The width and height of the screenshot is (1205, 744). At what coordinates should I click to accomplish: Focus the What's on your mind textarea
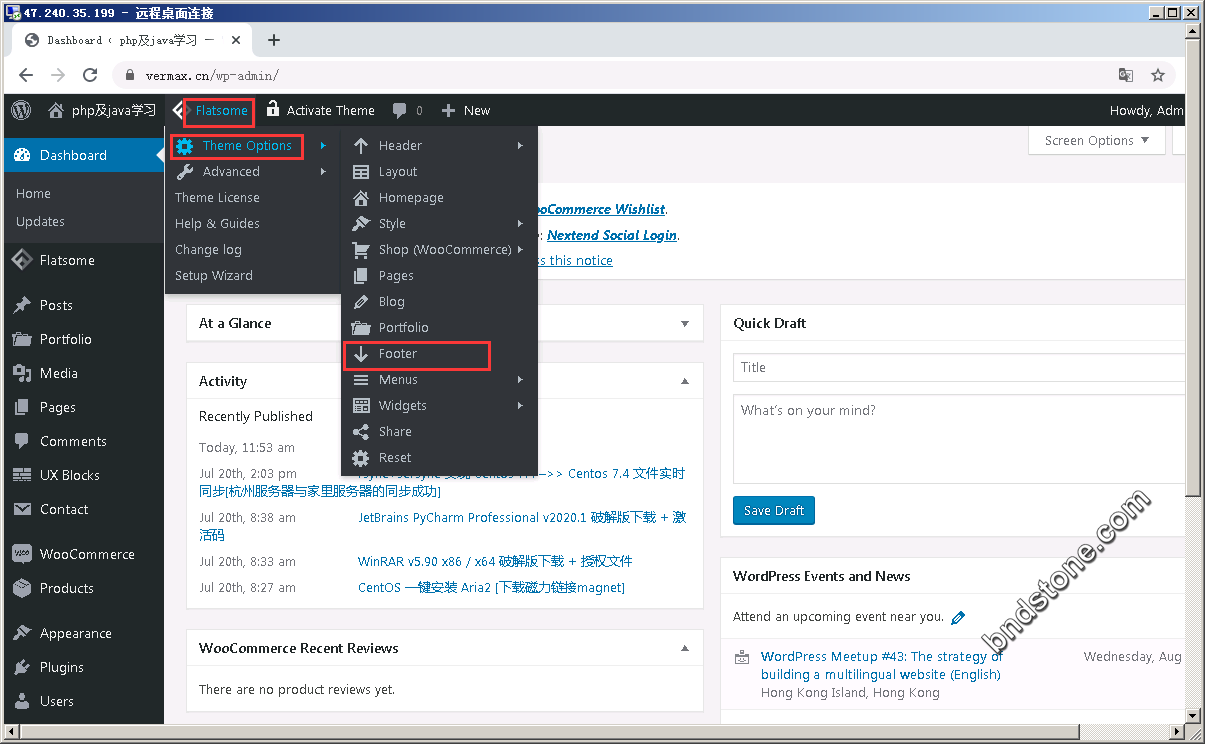tap(960, 439)
